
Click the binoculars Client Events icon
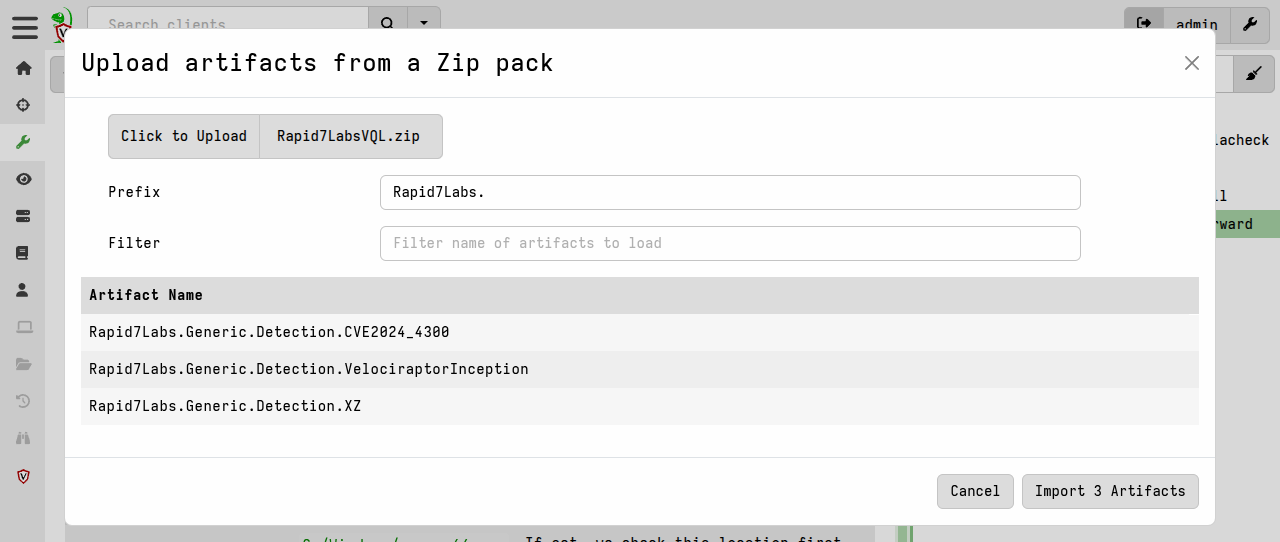(23, 438)
